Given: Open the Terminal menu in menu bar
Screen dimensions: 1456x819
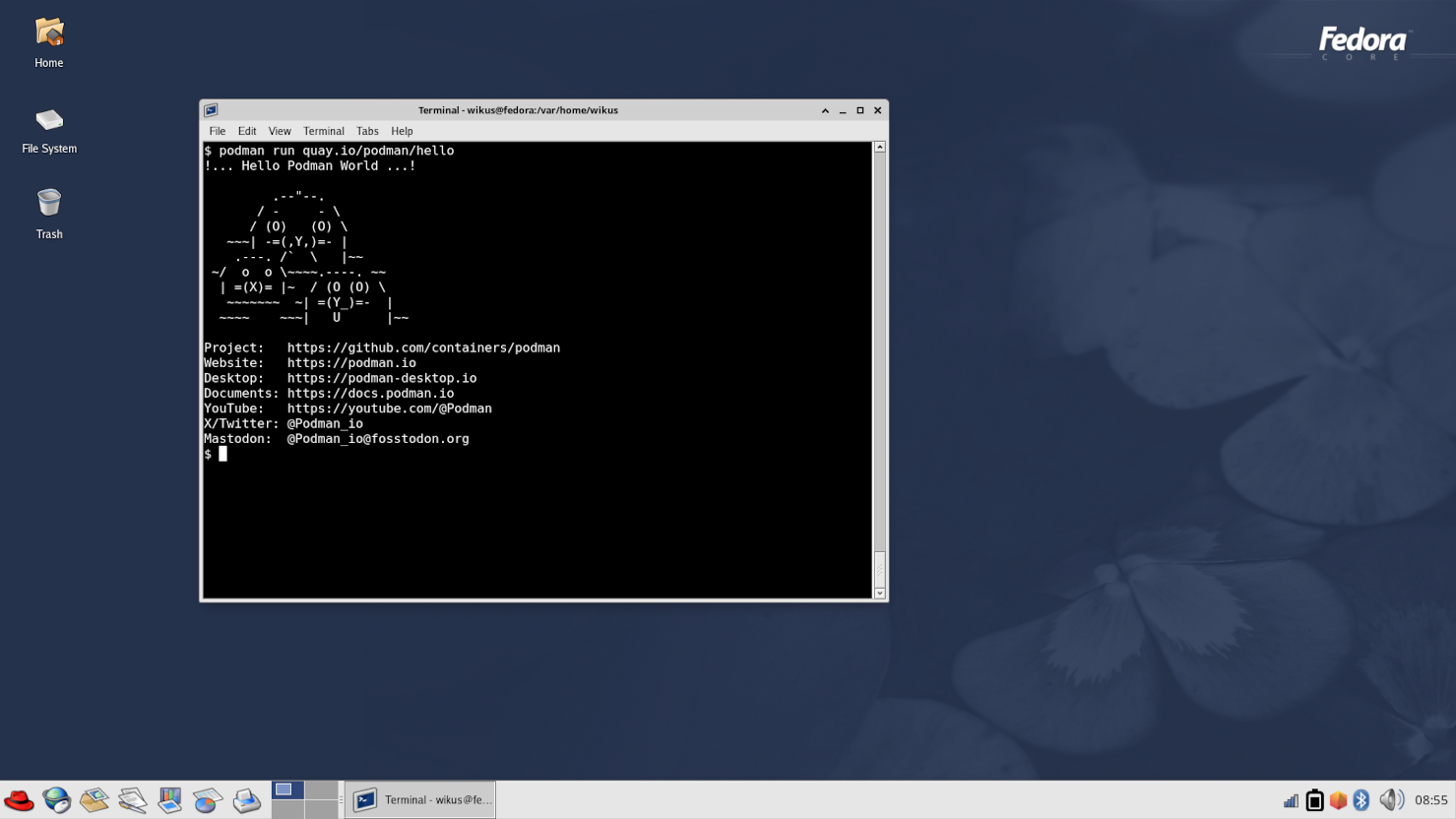Looking at the screenshot, I should [x=324, y=131].
